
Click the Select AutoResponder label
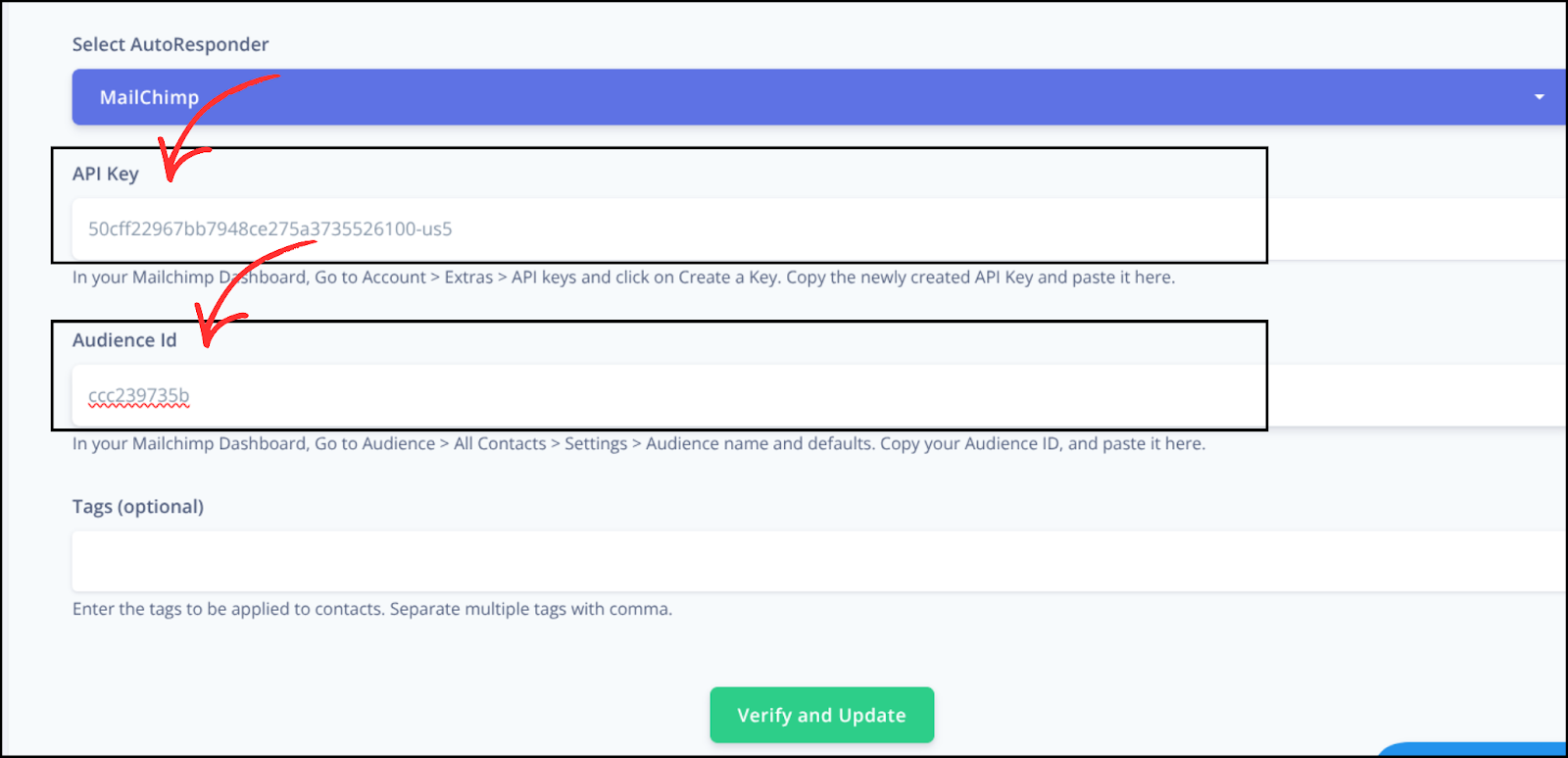pos(171,45)
